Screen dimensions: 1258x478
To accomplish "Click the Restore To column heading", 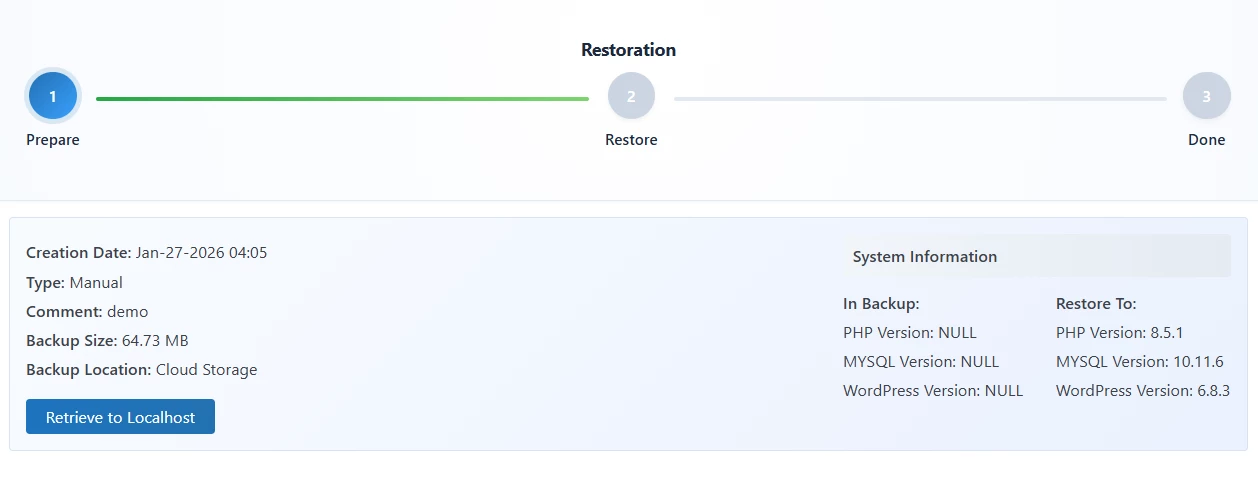I will click(x=1096, y=303).
